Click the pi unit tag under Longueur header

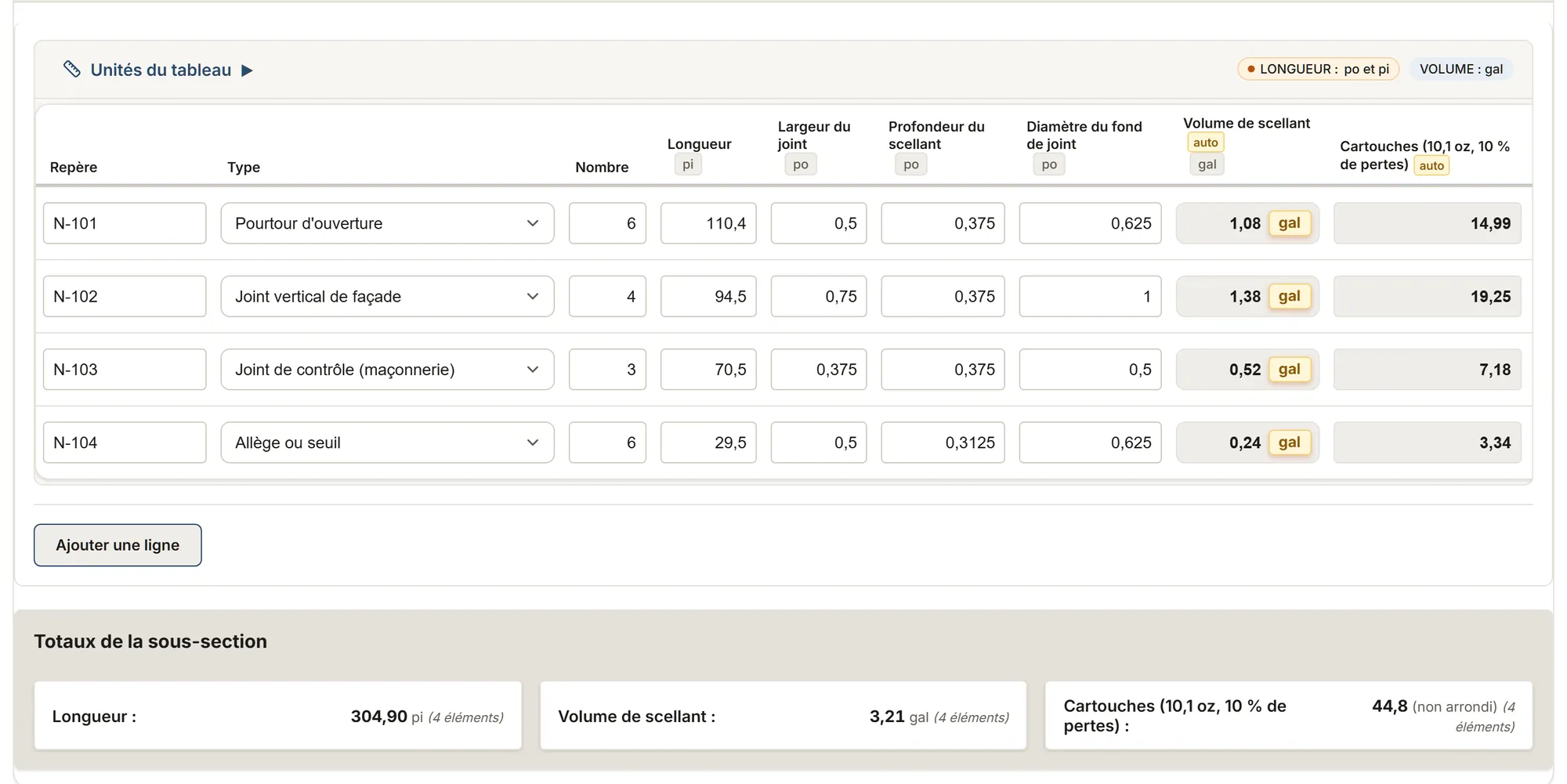tap(688, 164)
